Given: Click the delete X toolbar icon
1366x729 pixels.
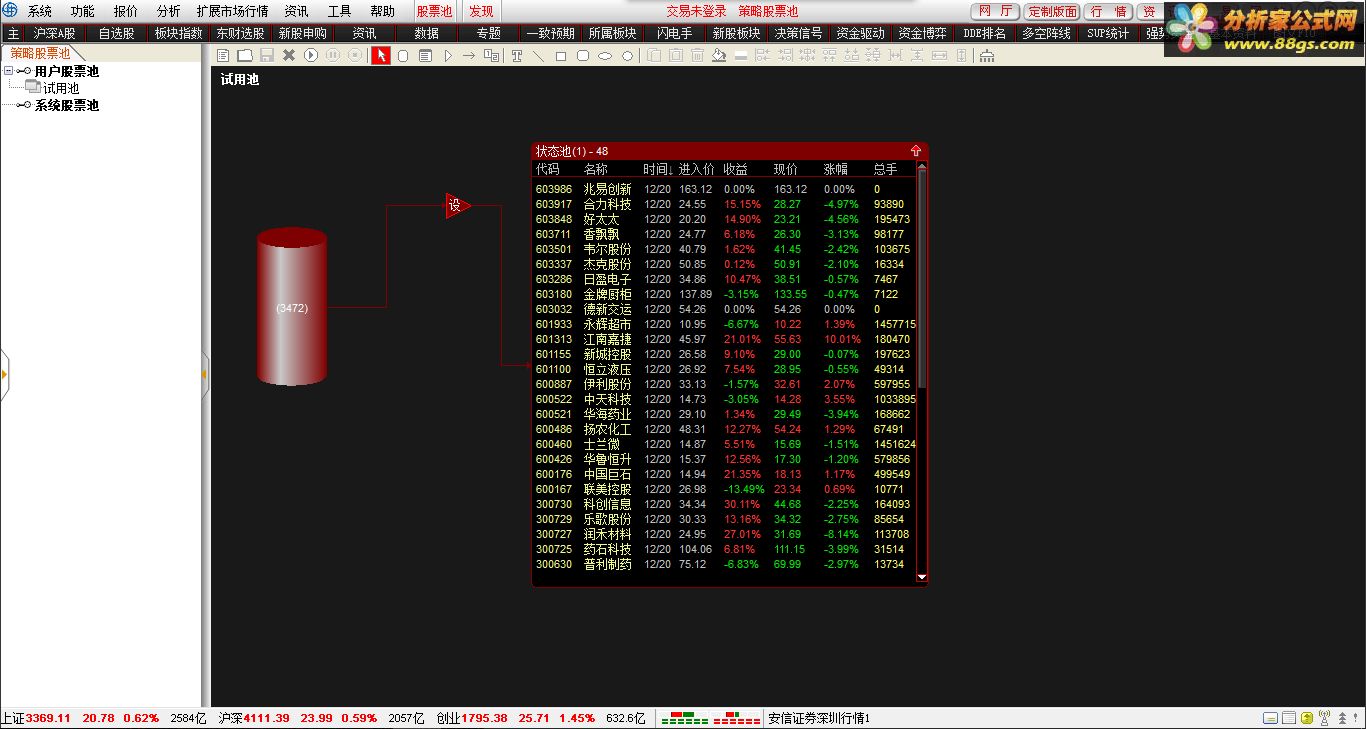Looking at the screenshot, I should click(289, 56).
